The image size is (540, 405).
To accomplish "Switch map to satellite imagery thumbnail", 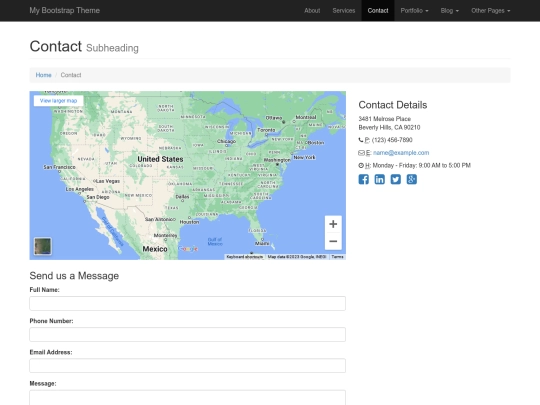I will pyautogui.click(x=43, y=246).
